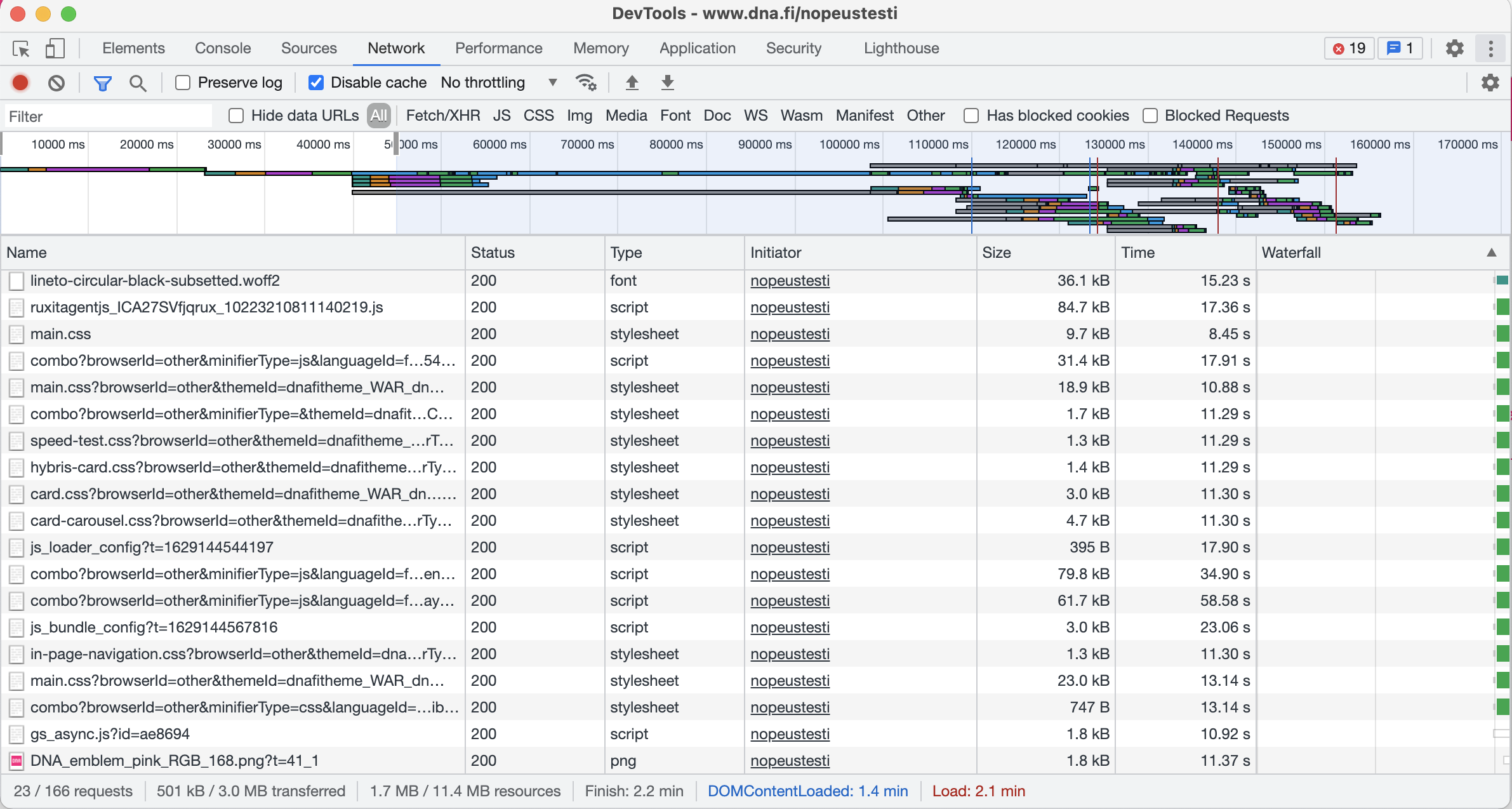The width and height of the screenshot is (1512, 809).
Task: Open the Security tab
Action: (x=793, y=48)
